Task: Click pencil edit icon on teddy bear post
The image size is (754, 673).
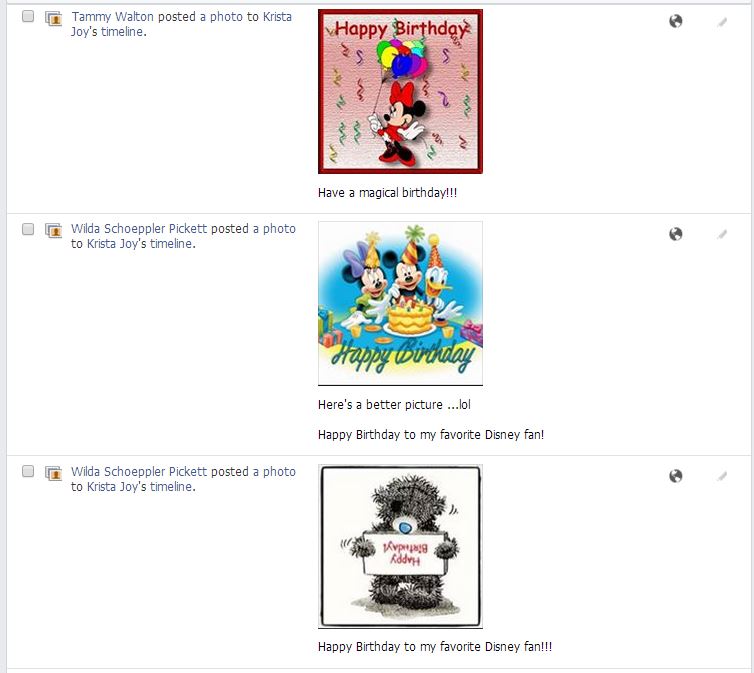Action: click(x=722, y=476)
